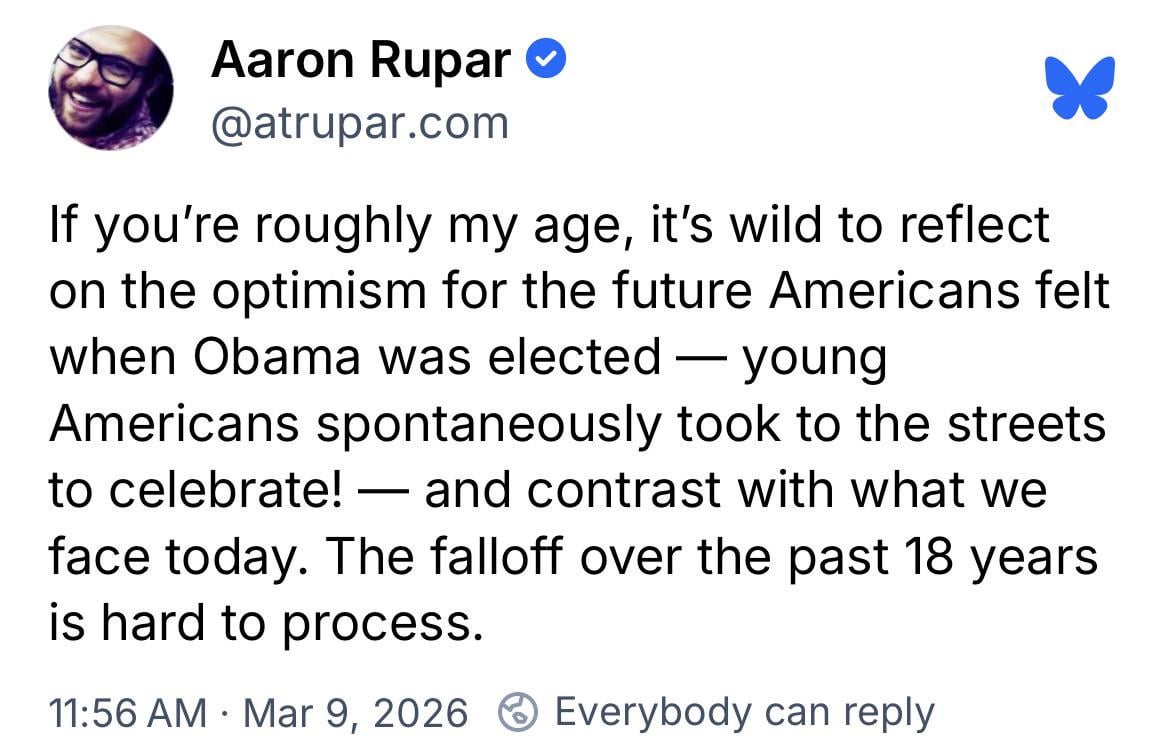
Task: Open the @atrupar.com handle link
Action: point(360,123)
